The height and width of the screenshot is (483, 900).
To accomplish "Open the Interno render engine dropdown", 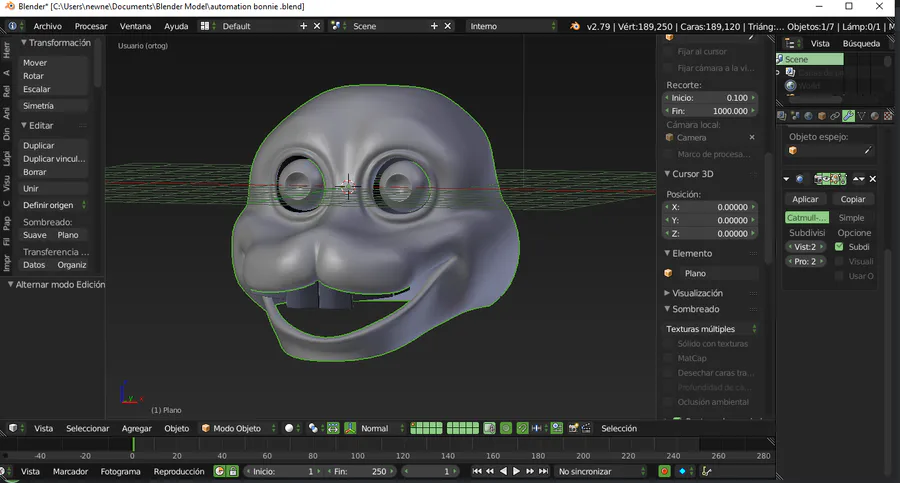I will [x=511, y=26].
